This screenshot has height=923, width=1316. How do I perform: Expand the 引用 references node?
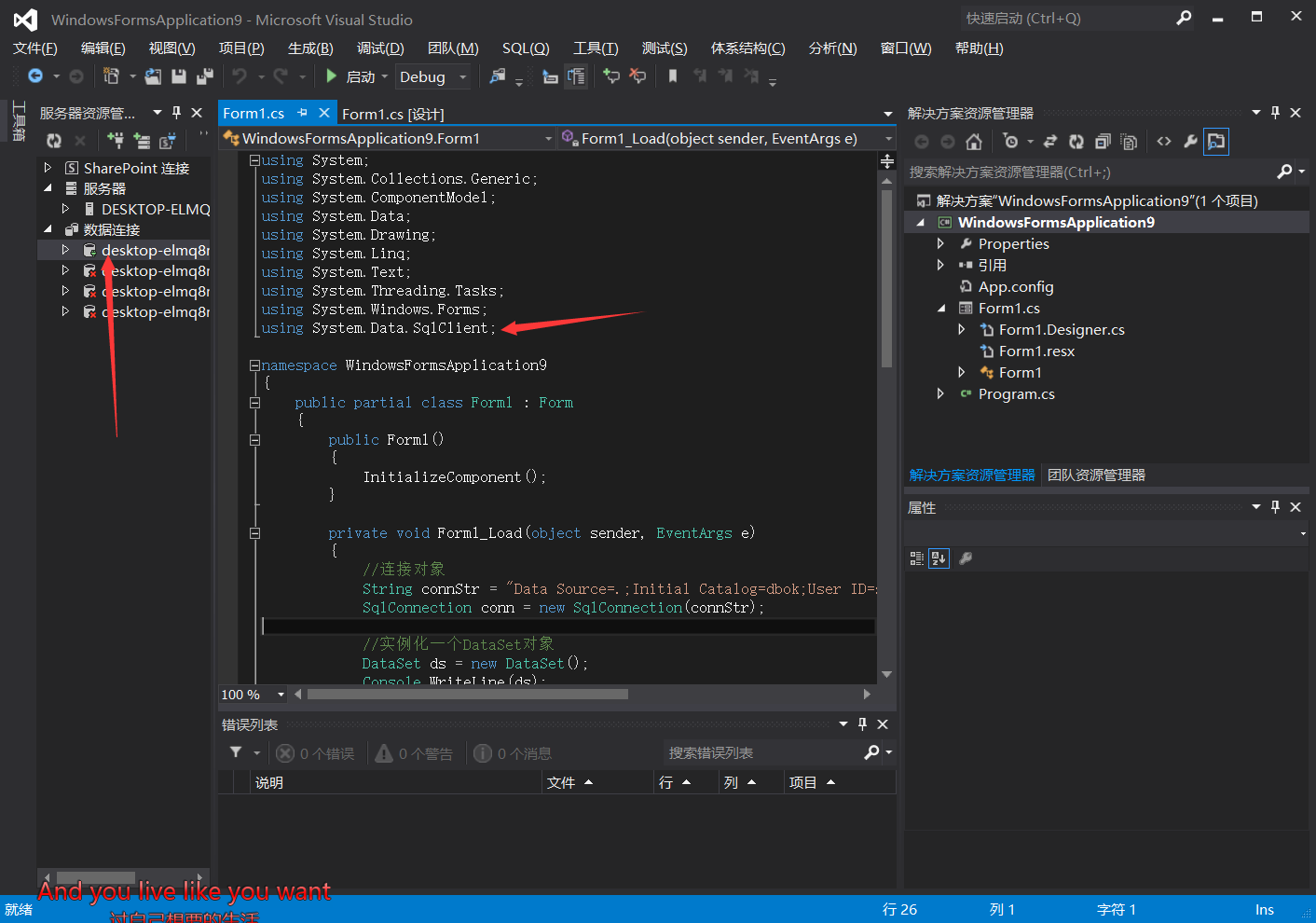[x=940, y=265]
